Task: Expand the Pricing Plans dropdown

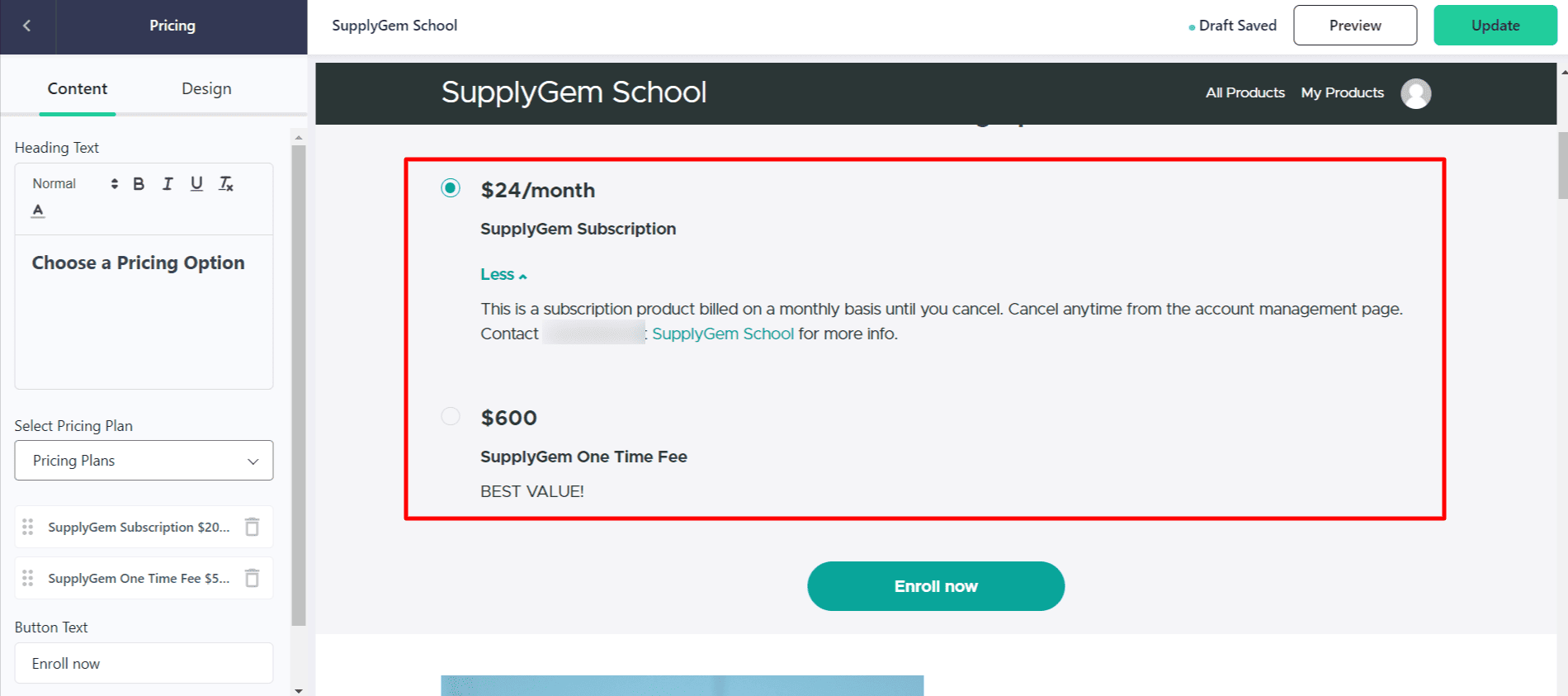Action: coord(144,461)
